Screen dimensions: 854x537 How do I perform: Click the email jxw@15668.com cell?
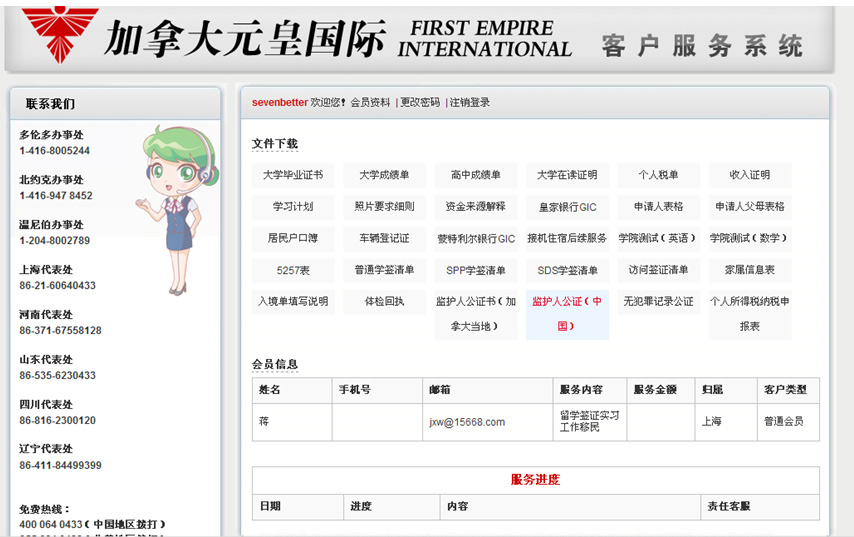(487, 422)
